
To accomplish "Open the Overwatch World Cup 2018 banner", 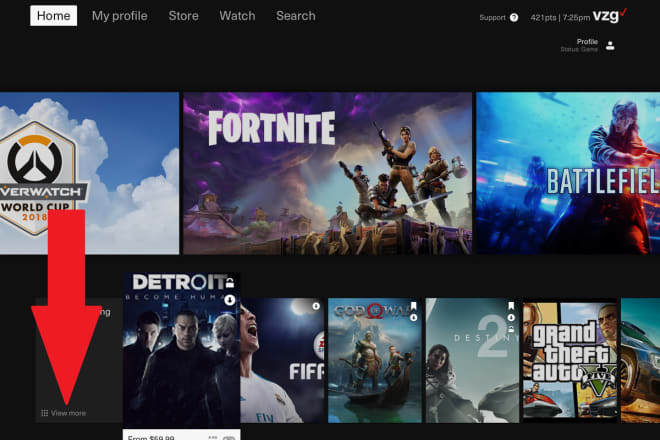I will pyautogui.click(x=89, y=173).
